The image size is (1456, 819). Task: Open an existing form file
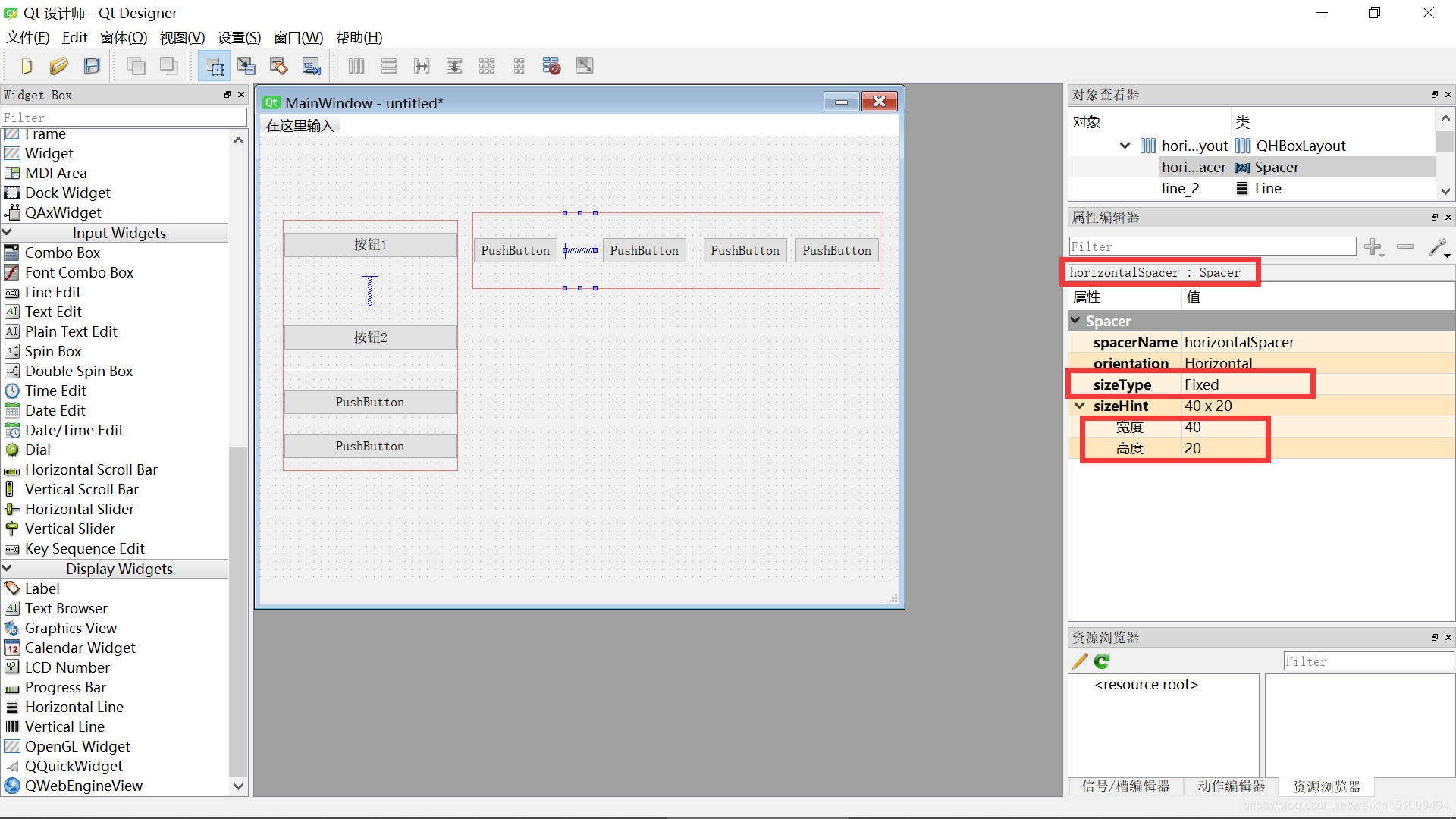click(59, 66)
